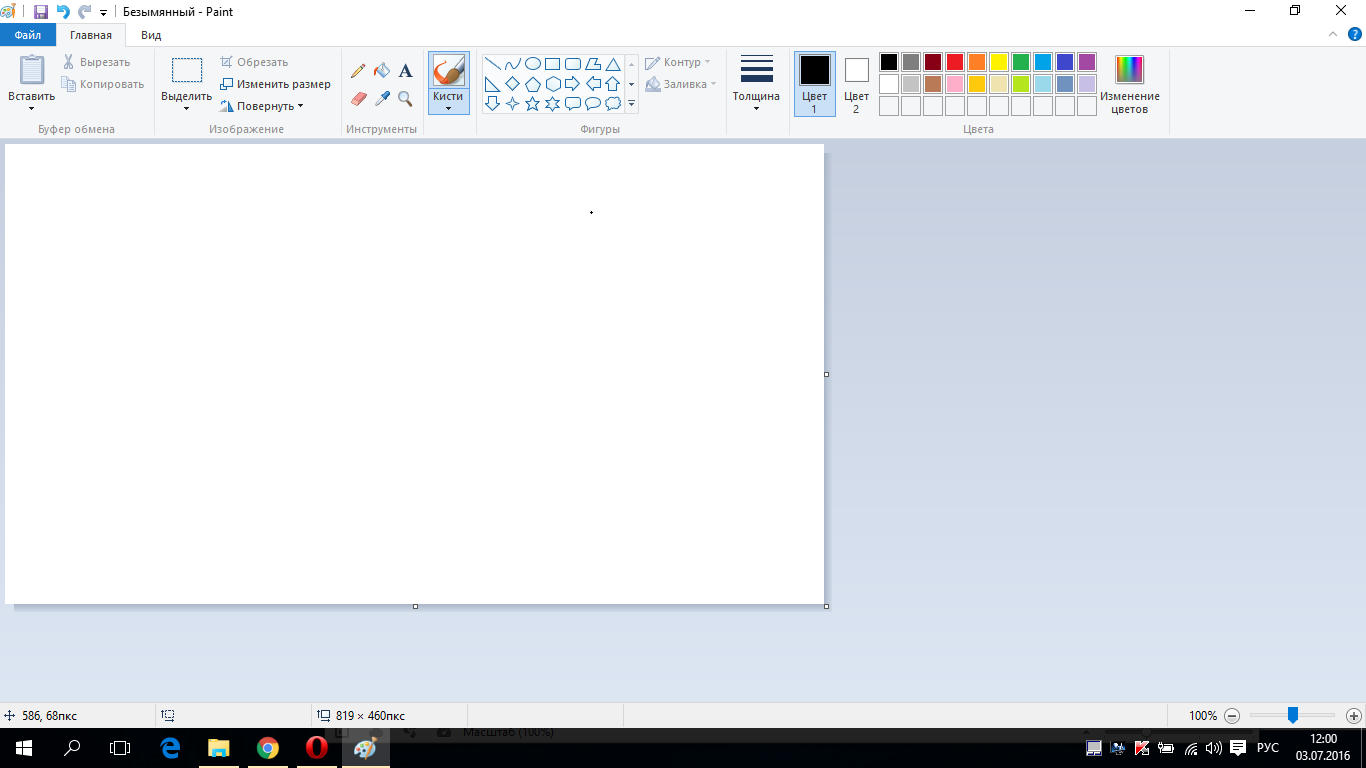Open Изменение цветов edit colors dialog
1366x768 pixels.
click(x=1130, y=84)
